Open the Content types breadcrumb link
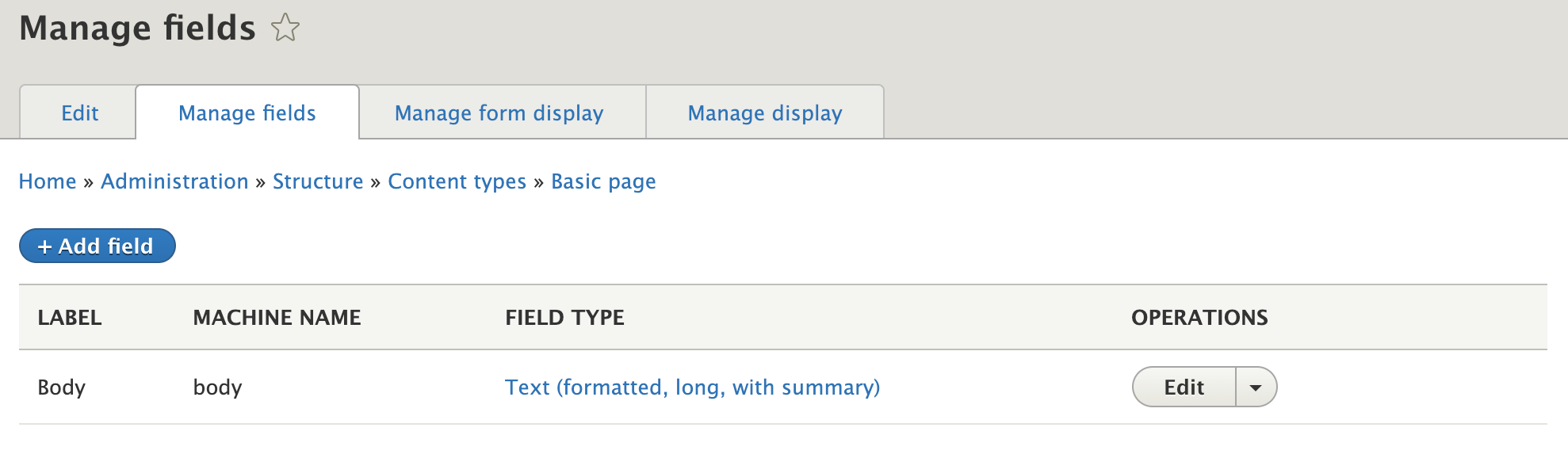 [x=457, y=181]
